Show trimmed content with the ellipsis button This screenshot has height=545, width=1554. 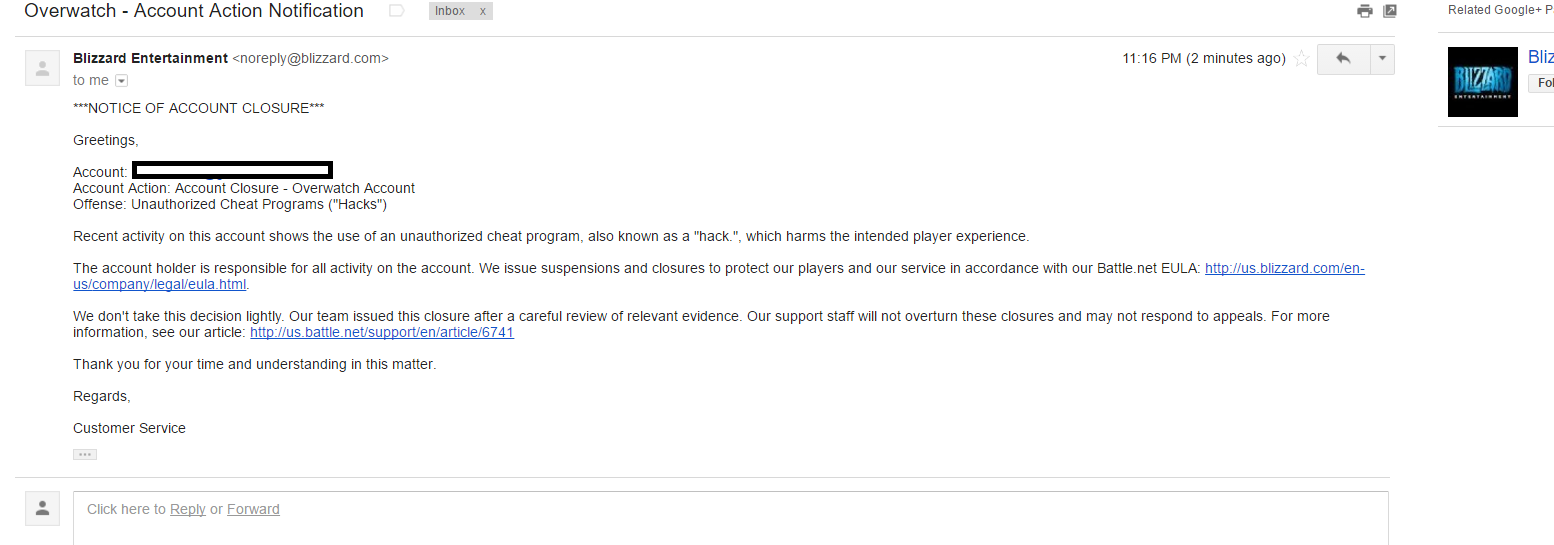(x=85, y=454)
